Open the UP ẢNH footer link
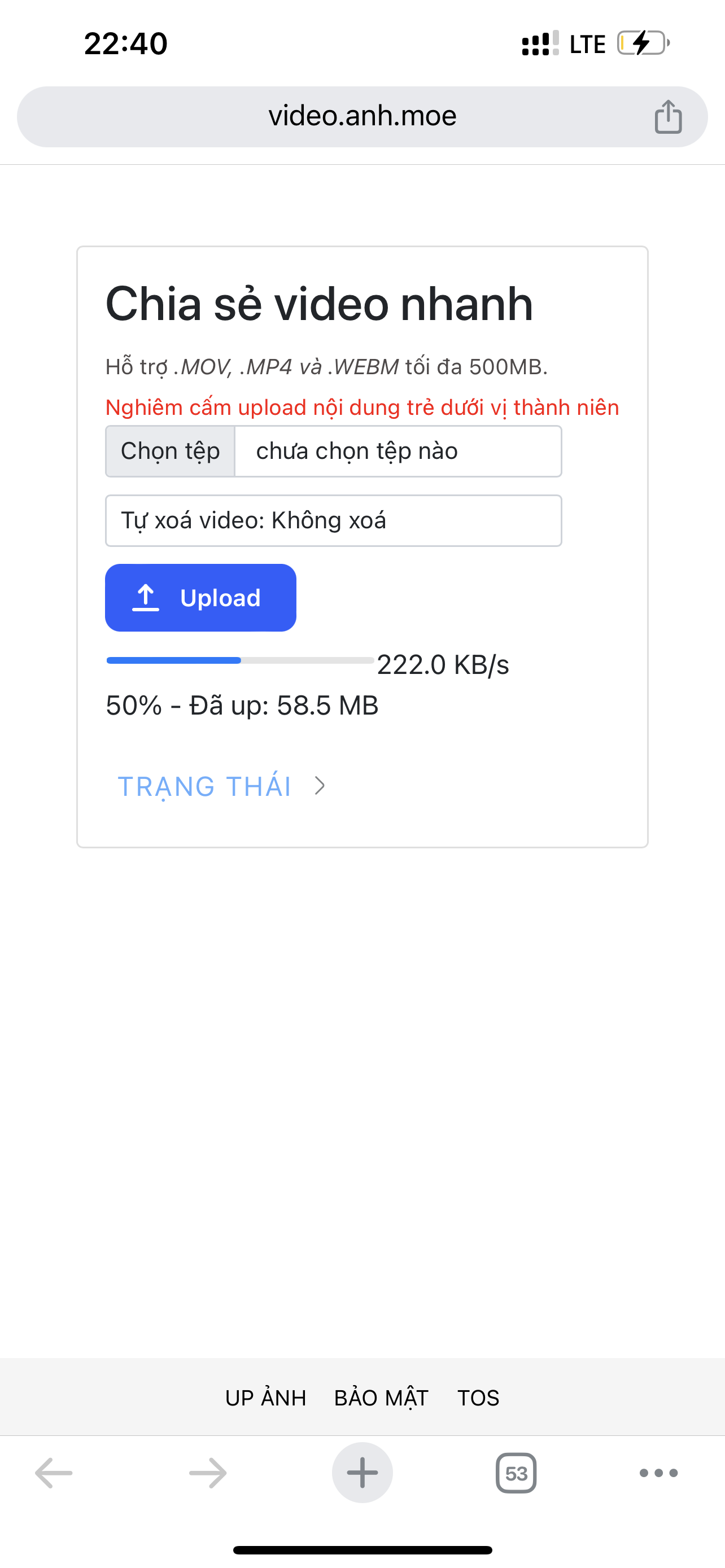Viewport: 725px width, 1568px height. point(265,1398)
